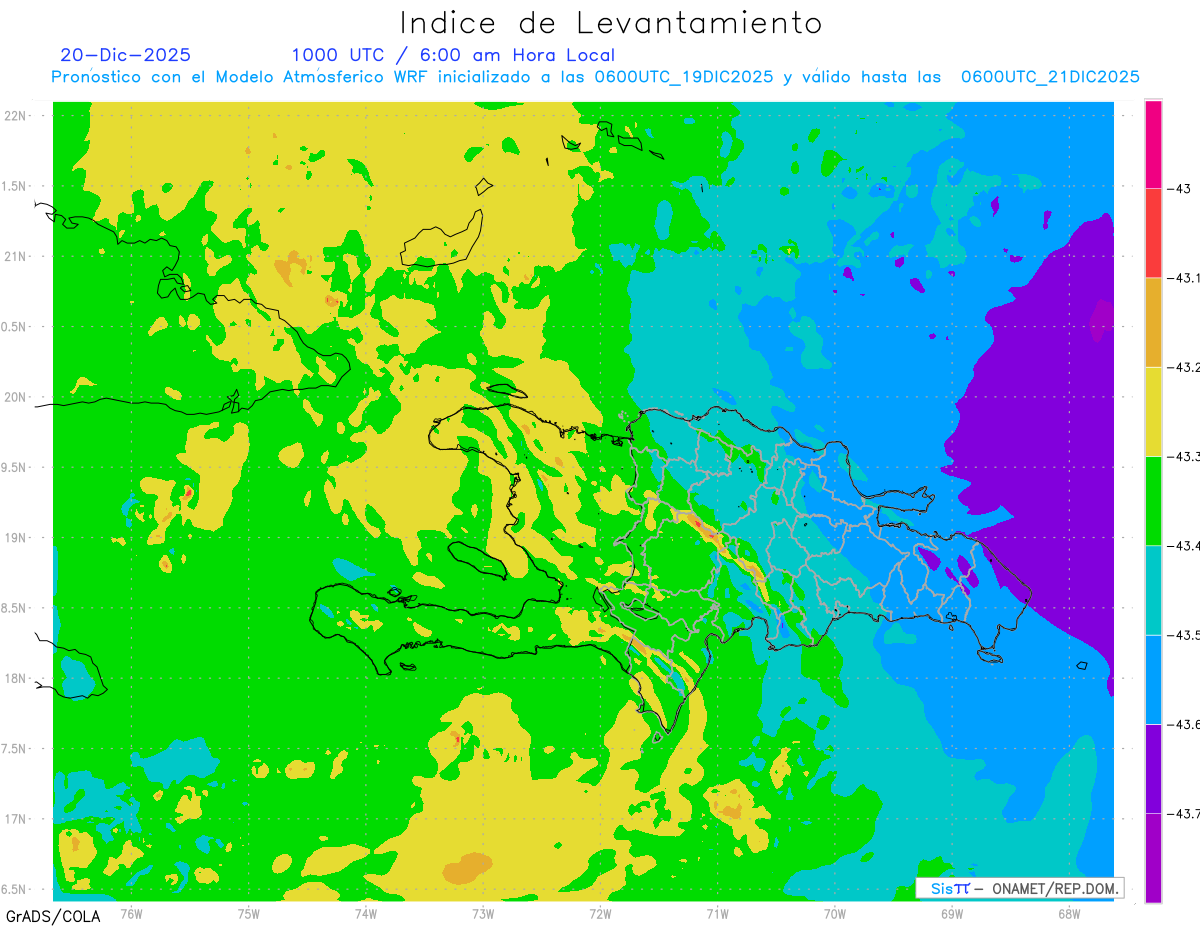The image size is (1200, 927).
Task: Click the legend value '-43.4'
Action: [1184, 545]
